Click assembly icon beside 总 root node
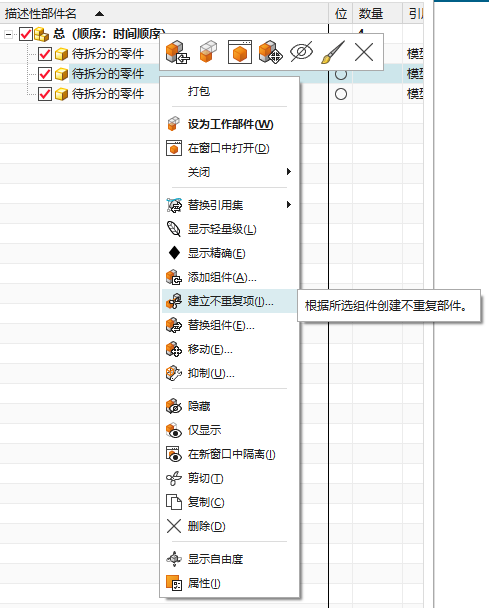489x608 pixels. [41, 35]
